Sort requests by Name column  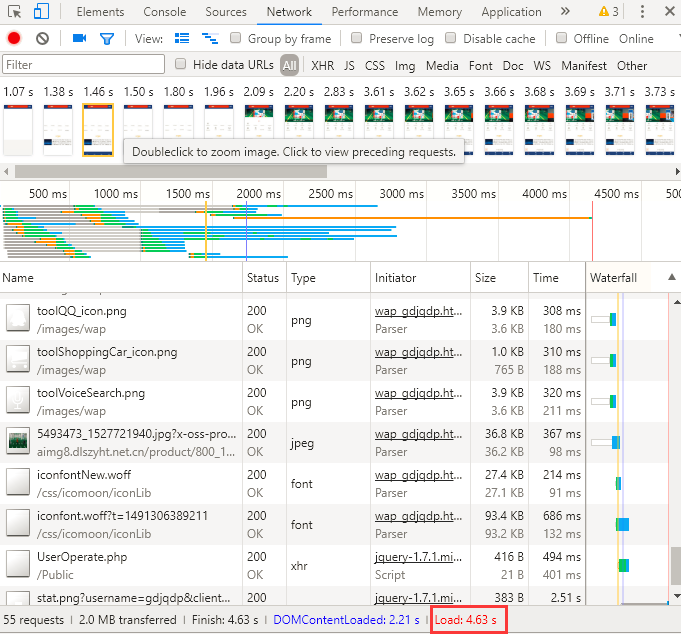(121, 277)
